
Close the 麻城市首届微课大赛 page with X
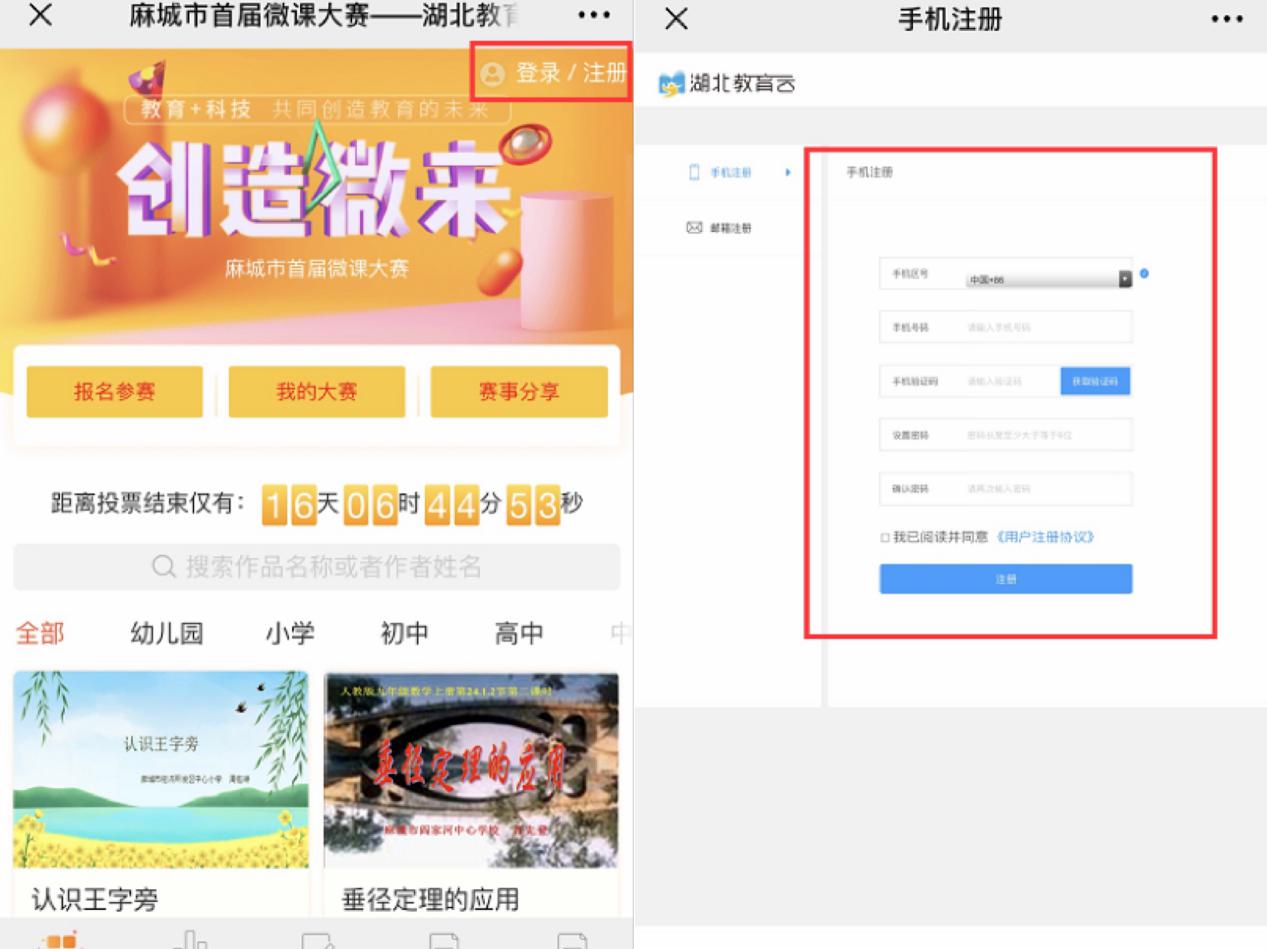pos(40,15)
